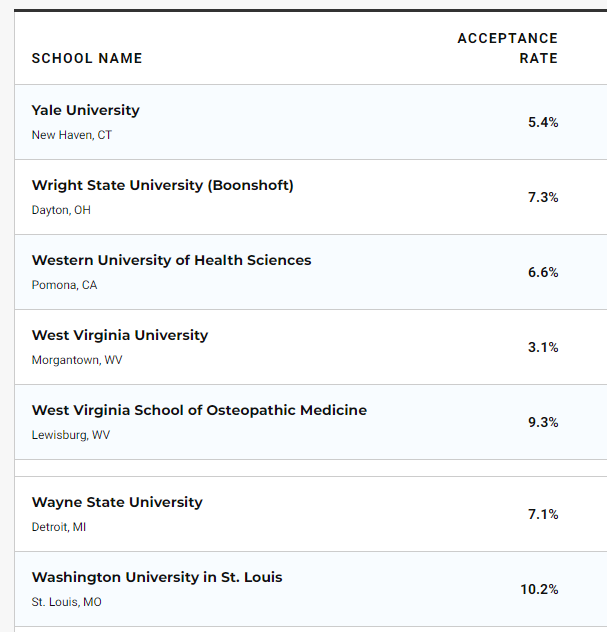Image resolution: width=607 pixels, height=632 pixels.
Task: Click the 9.3% acceptance rate value
Action: (543, 422)
